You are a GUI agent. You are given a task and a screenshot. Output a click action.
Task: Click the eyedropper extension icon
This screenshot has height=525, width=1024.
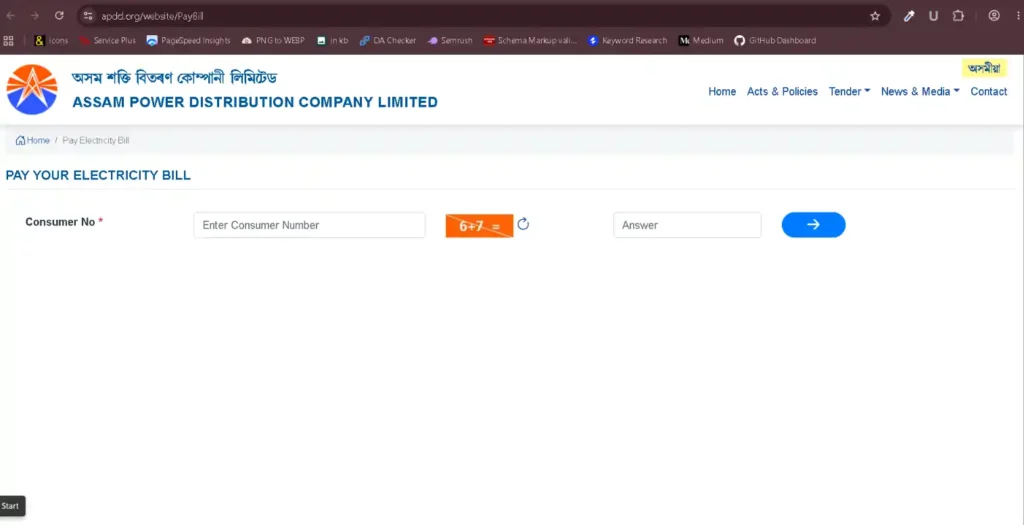(x=909, y=16)
